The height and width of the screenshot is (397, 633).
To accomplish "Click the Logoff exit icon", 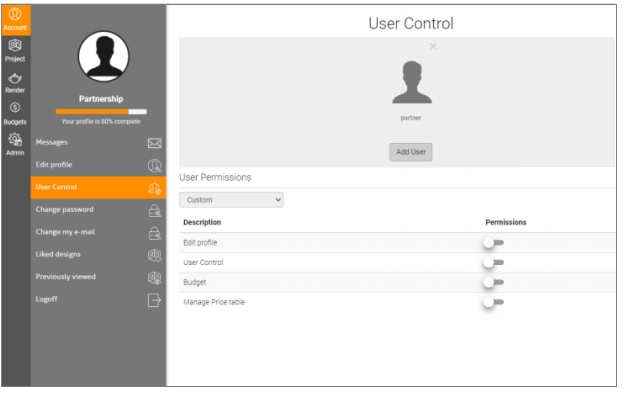I will click(x=154, y=300).
